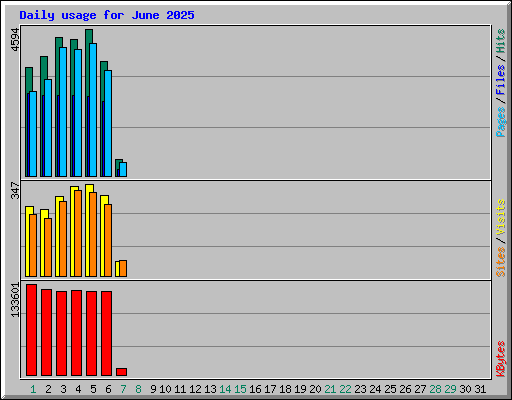Click the red KBytes bar for day 5

click(x=91, y=333)
